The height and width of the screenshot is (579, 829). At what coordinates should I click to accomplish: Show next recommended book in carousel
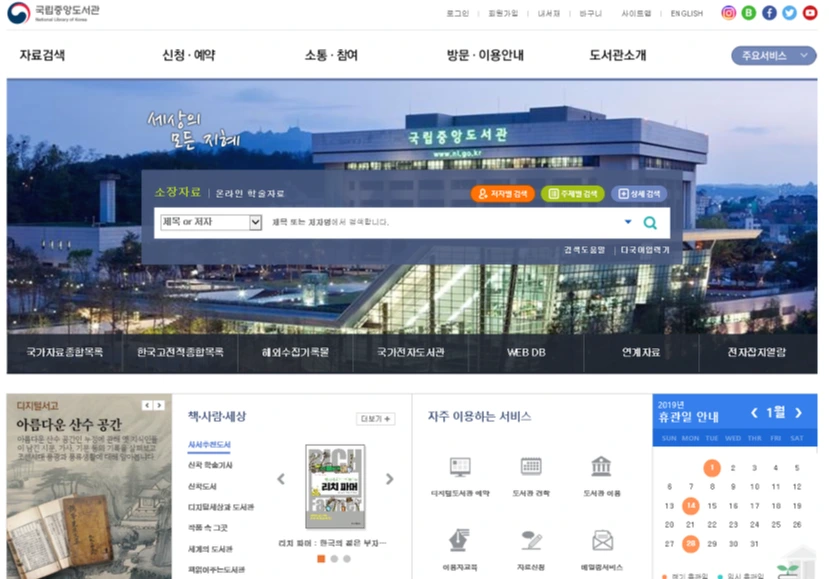pyautogui.click(x=390, y=479)
